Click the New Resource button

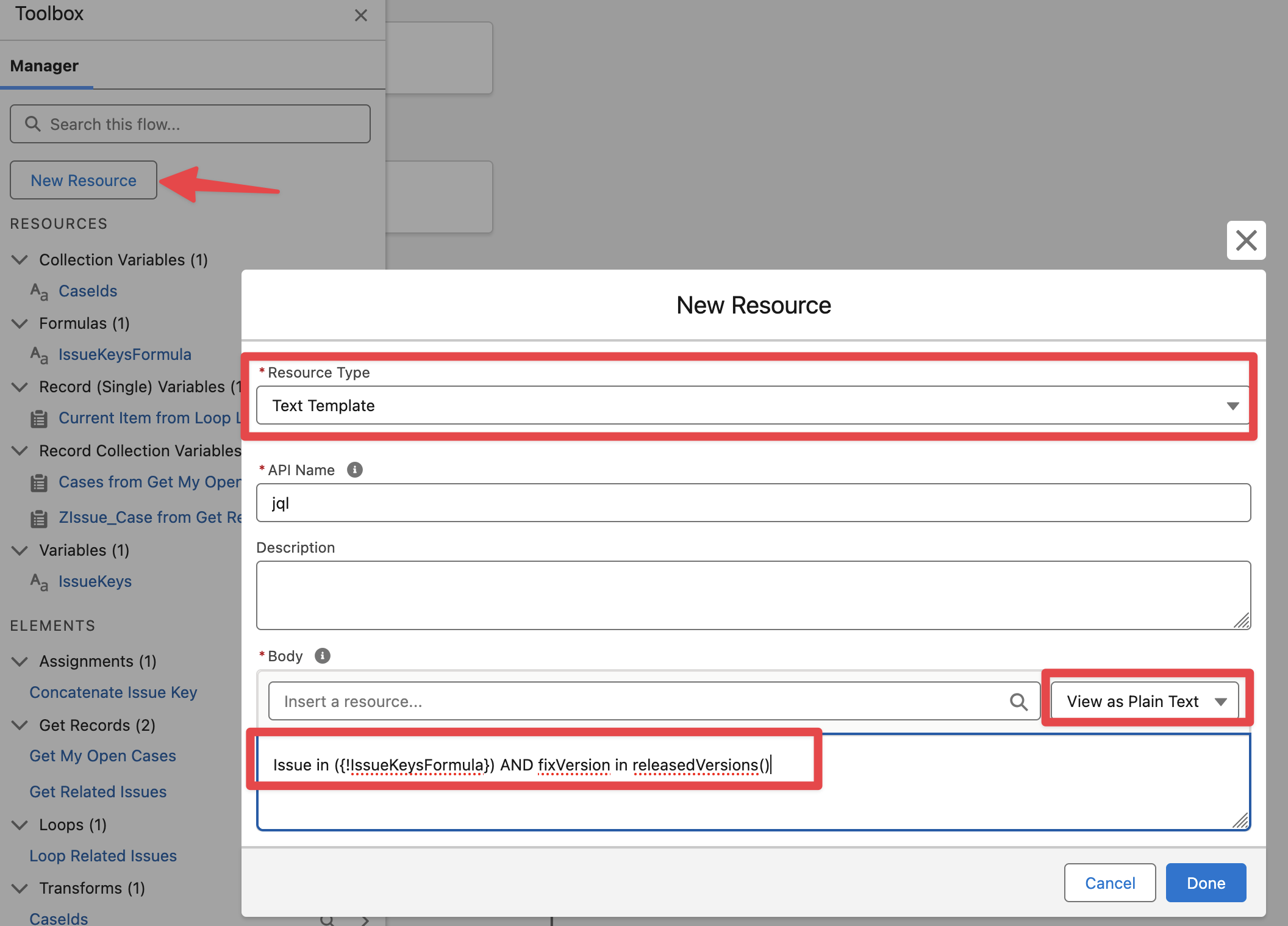coord(84,181)
